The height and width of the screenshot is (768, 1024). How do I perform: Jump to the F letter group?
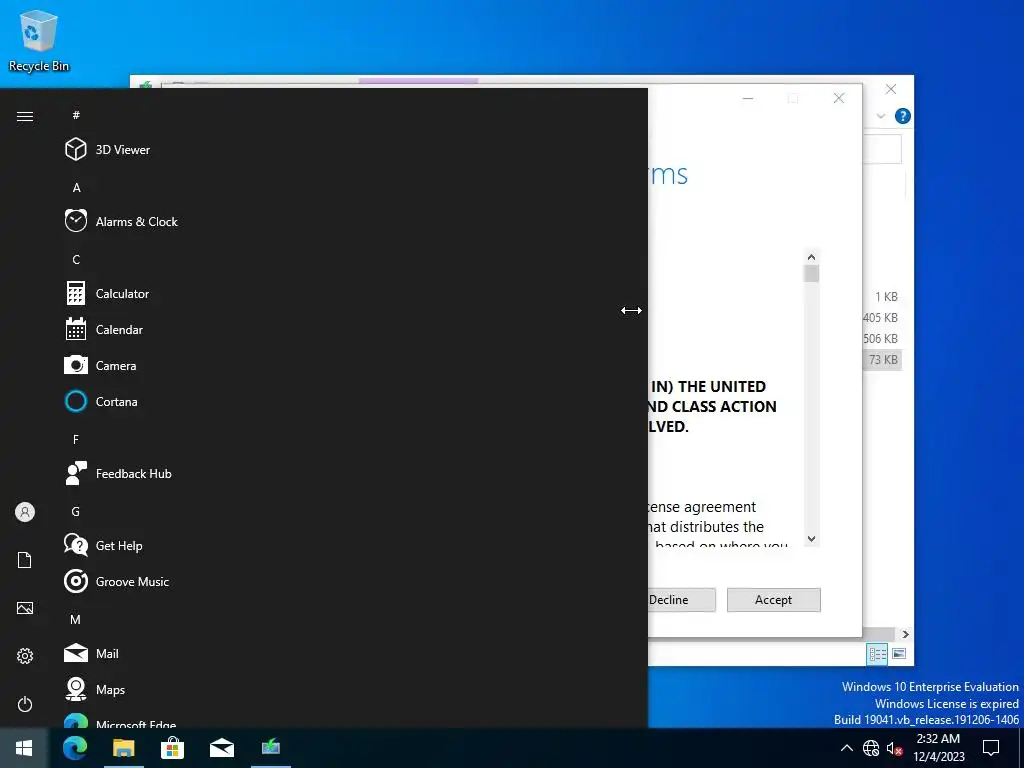[x=76, y=440]
